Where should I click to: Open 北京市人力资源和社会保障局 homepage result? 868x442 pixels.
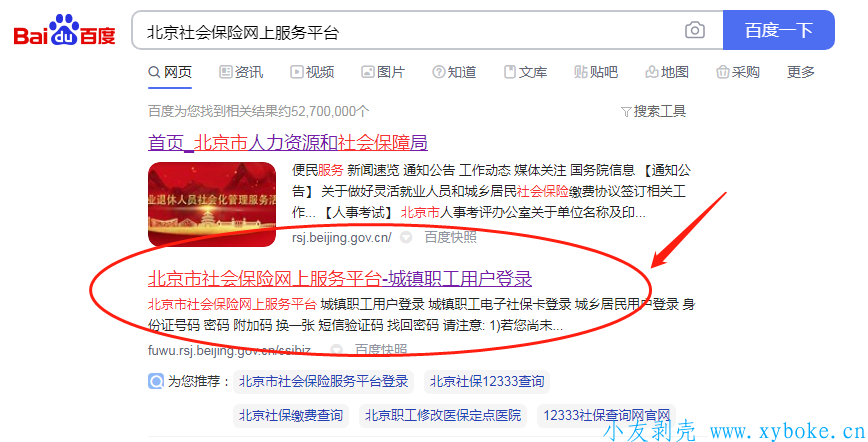click(x=288, y=143)
